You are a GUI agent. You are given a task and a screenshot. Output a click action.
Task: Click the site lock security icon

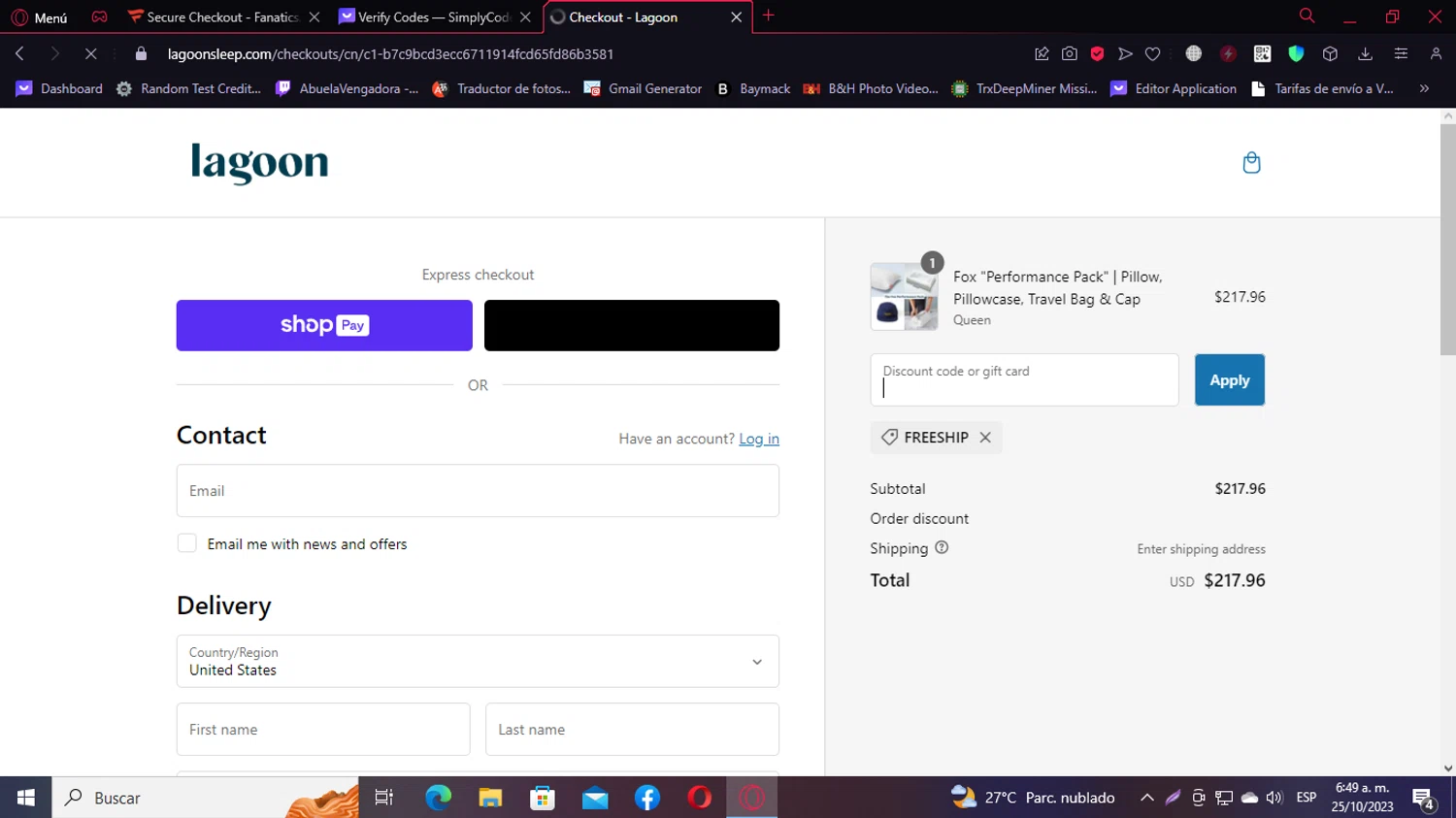click(141, 53)
